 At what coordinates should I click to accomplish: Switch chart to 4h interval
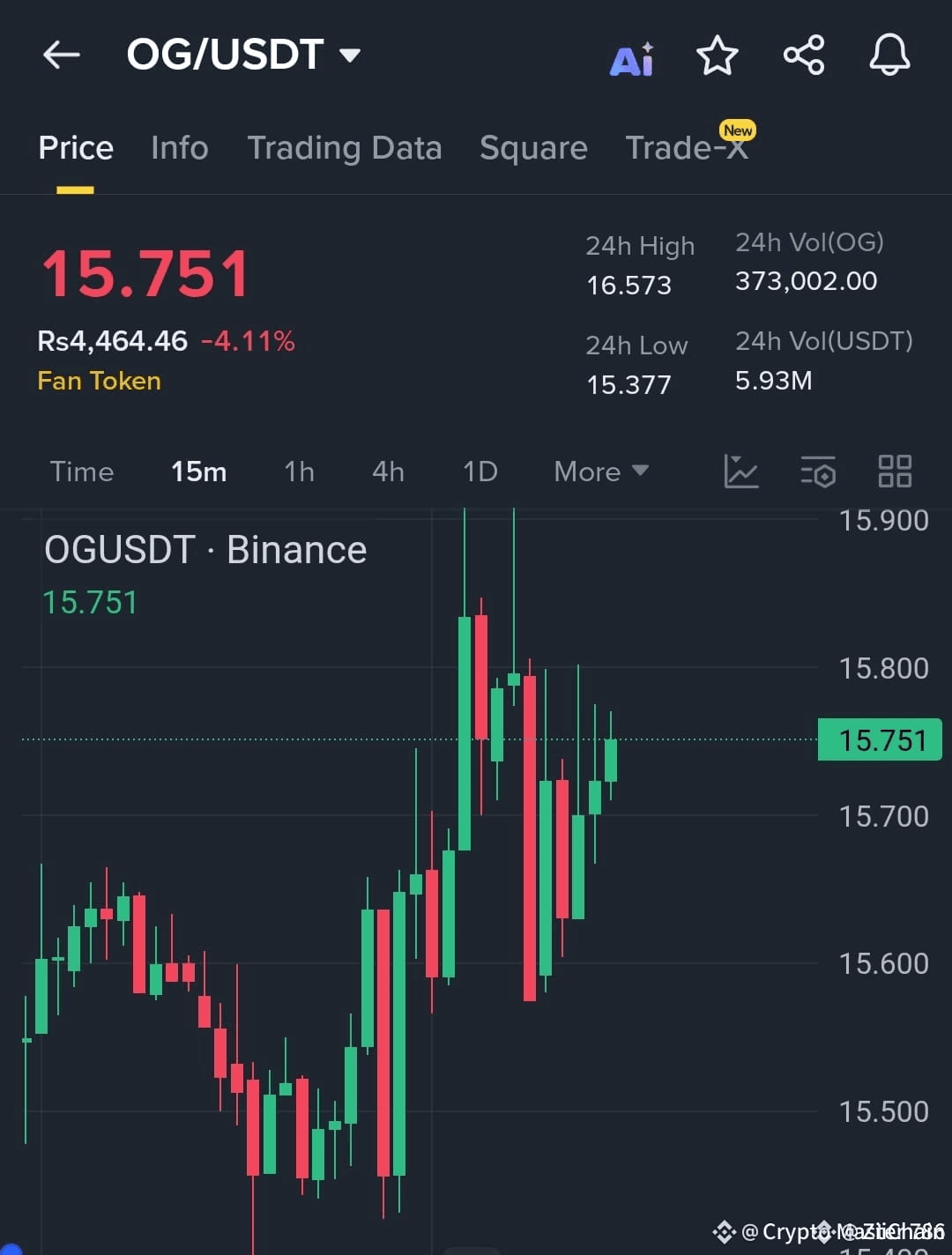coord(388,472)
